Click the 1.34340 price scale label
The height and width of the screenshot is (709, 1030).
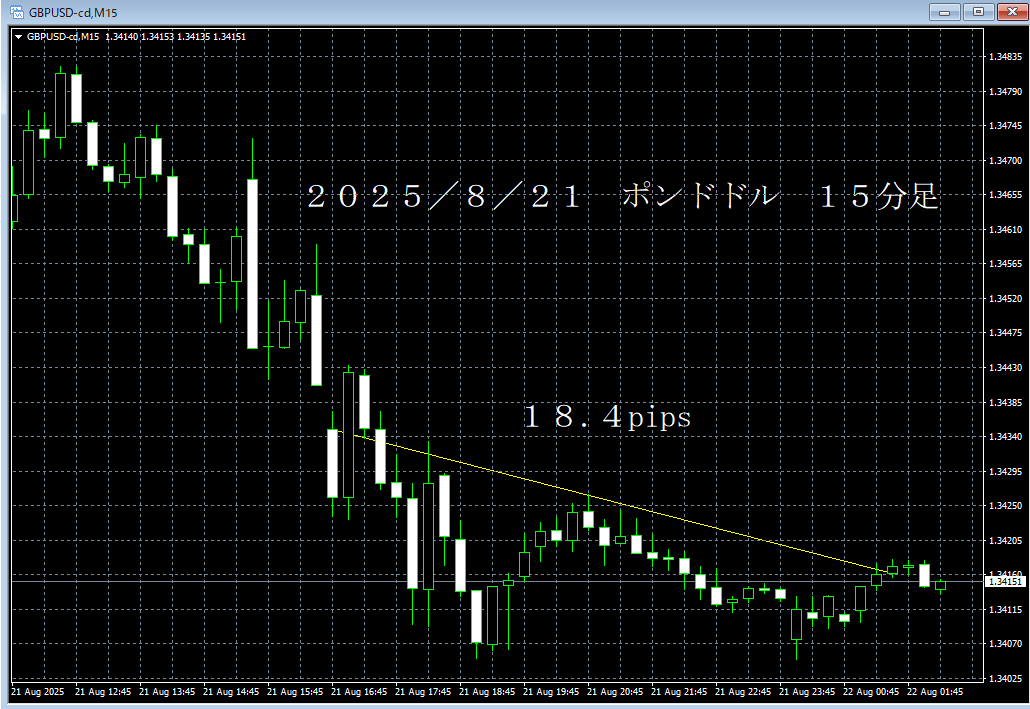(1006, 436)
